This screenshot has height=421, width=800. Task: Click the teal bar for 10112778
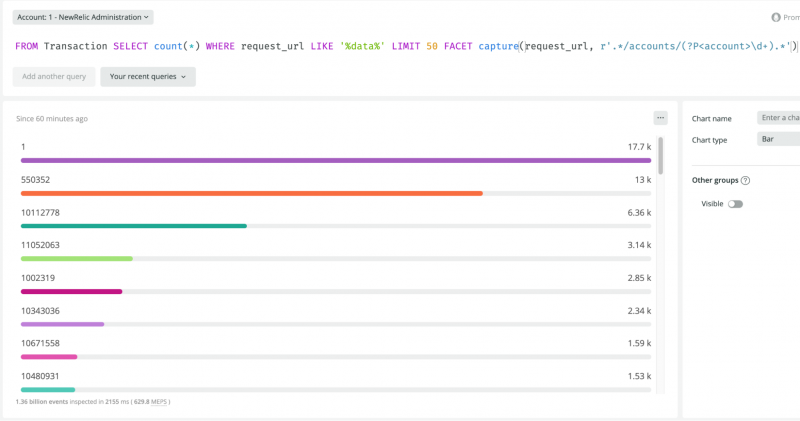pyautogui.click(x=134, y=226)
